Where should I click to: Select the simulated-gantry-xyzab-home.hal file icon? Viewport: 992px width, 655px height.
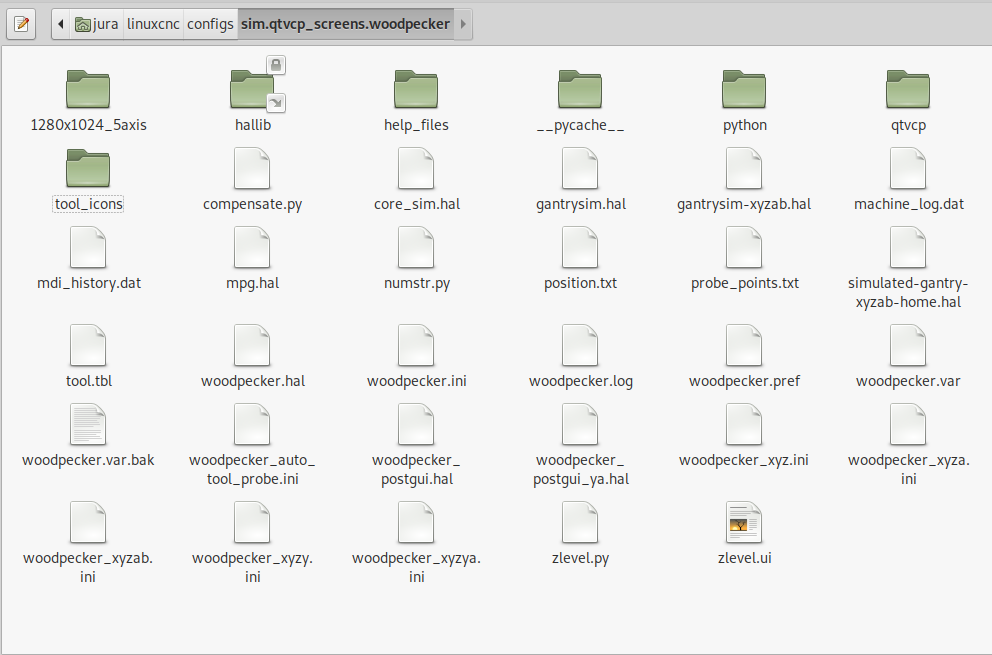click(908, 247)
